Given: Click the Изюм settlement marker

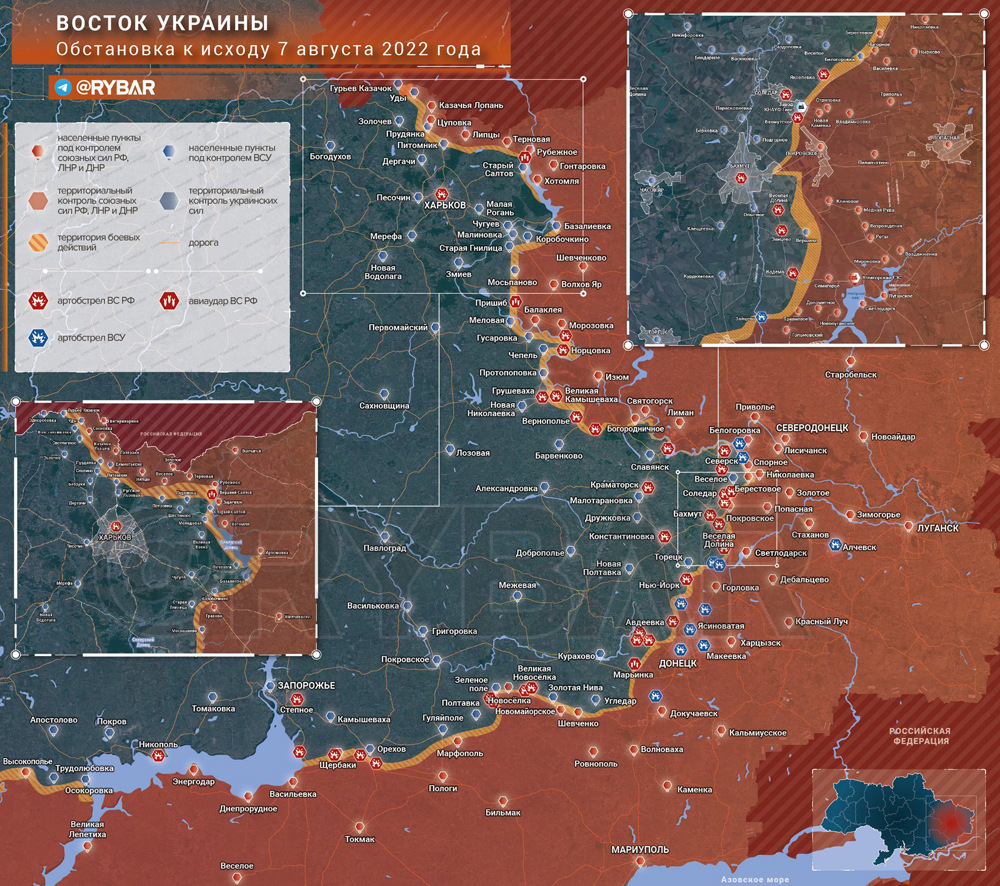Looking at the screenshot, I should 598,376.
